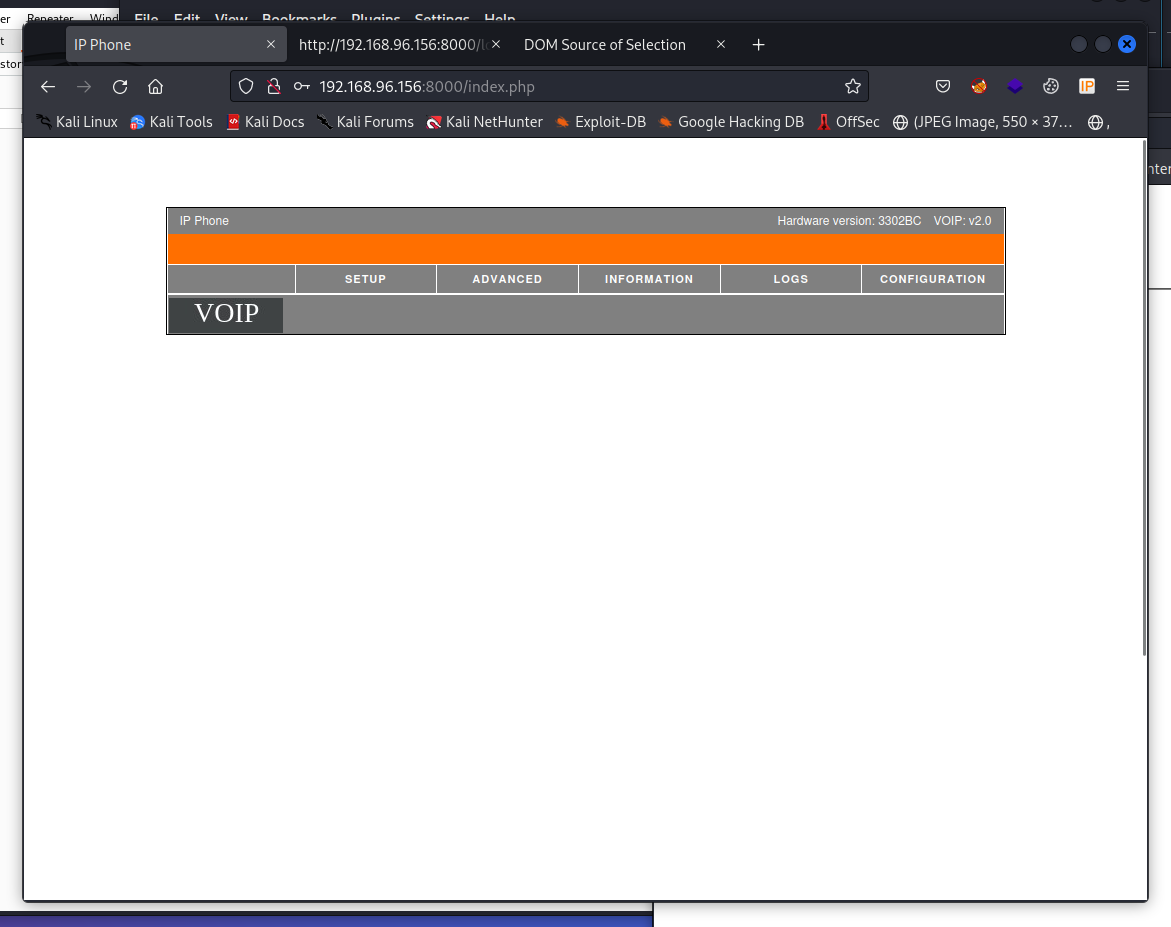Open the Exploit-DB bookmark
This screenshot has height=927, width=1171.
coord(600,122)
